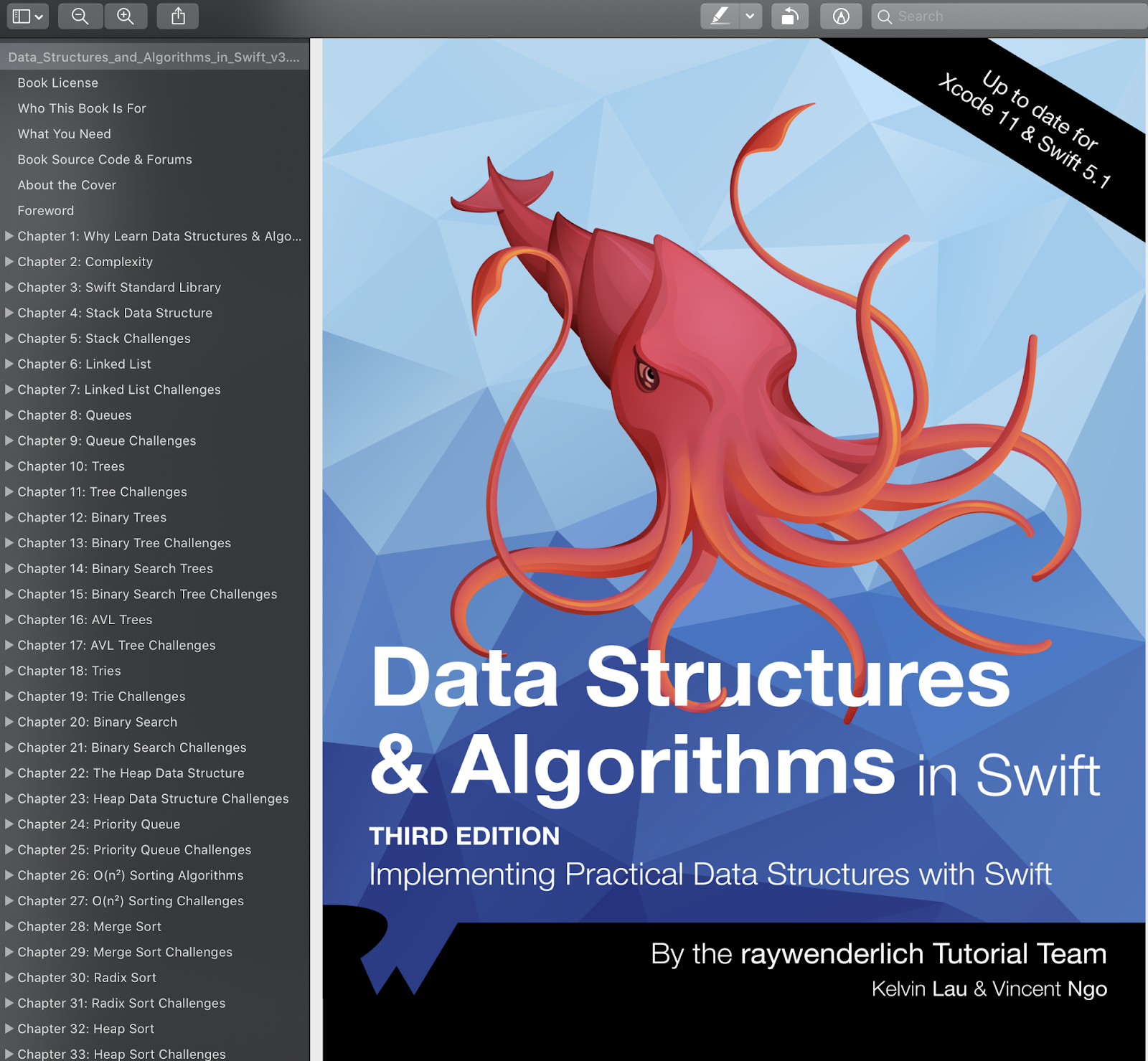The height and width of the screenshot is (1061, 1148).
Task: Expand Chapter 1 disclosure triangle
Action: pos(9,235)
